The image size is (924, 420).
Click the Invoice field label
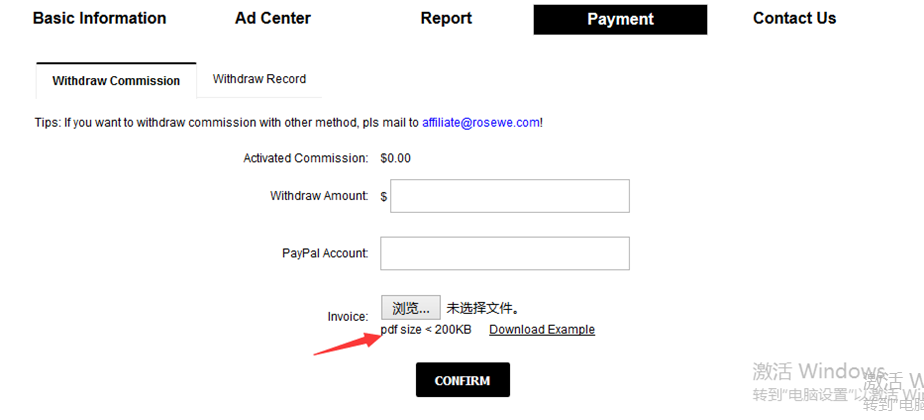(x=348, y=316)
